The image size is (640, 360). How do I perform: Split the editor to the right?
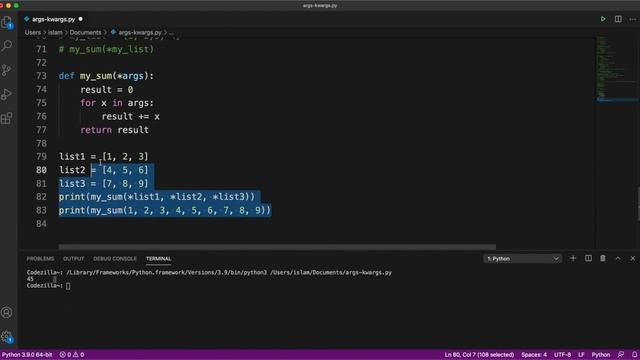click(x=618, y=19)
